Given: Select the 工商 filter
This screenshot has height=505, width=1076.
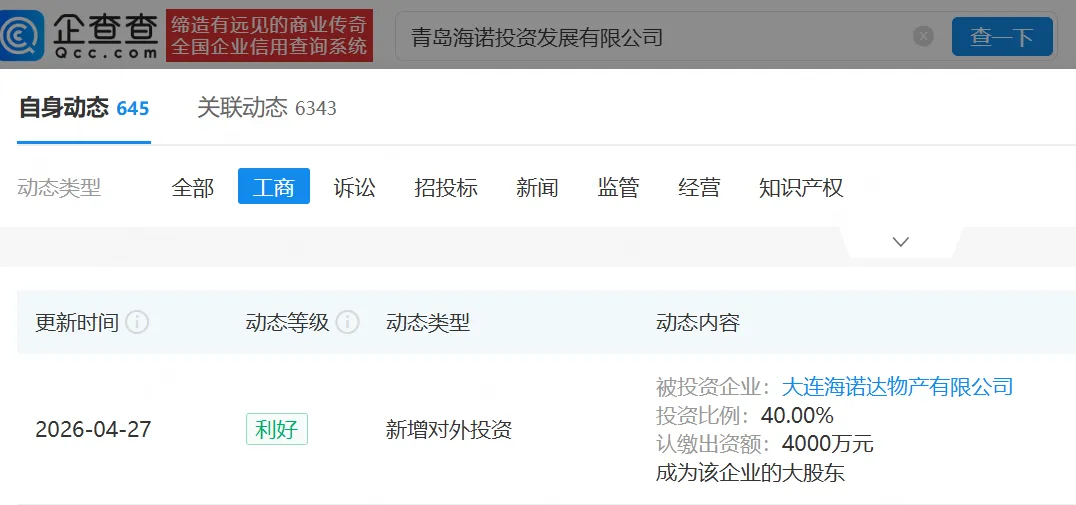Looking at the screenshot, I should point(274,187).
